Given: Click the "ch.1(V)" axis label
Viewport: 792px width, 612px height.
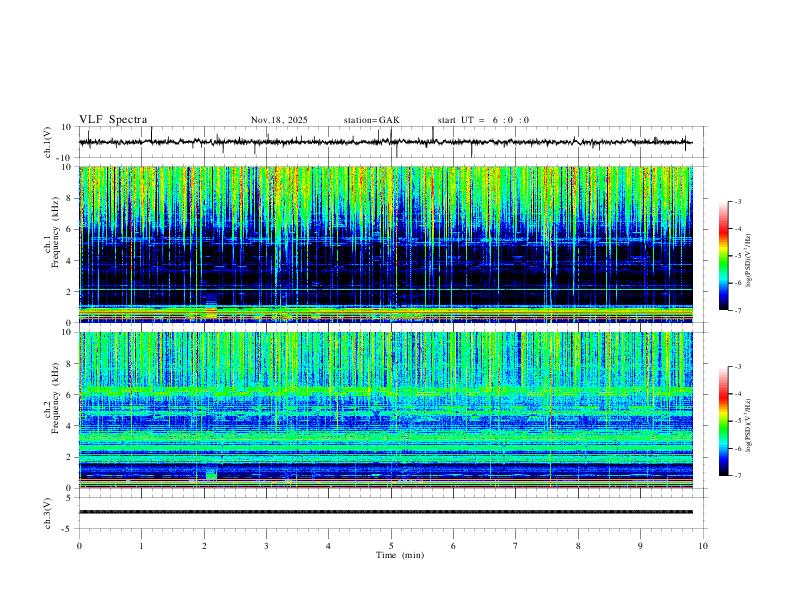Looking at the screenshot, I should pyautogui.click(x=48, y=142).
